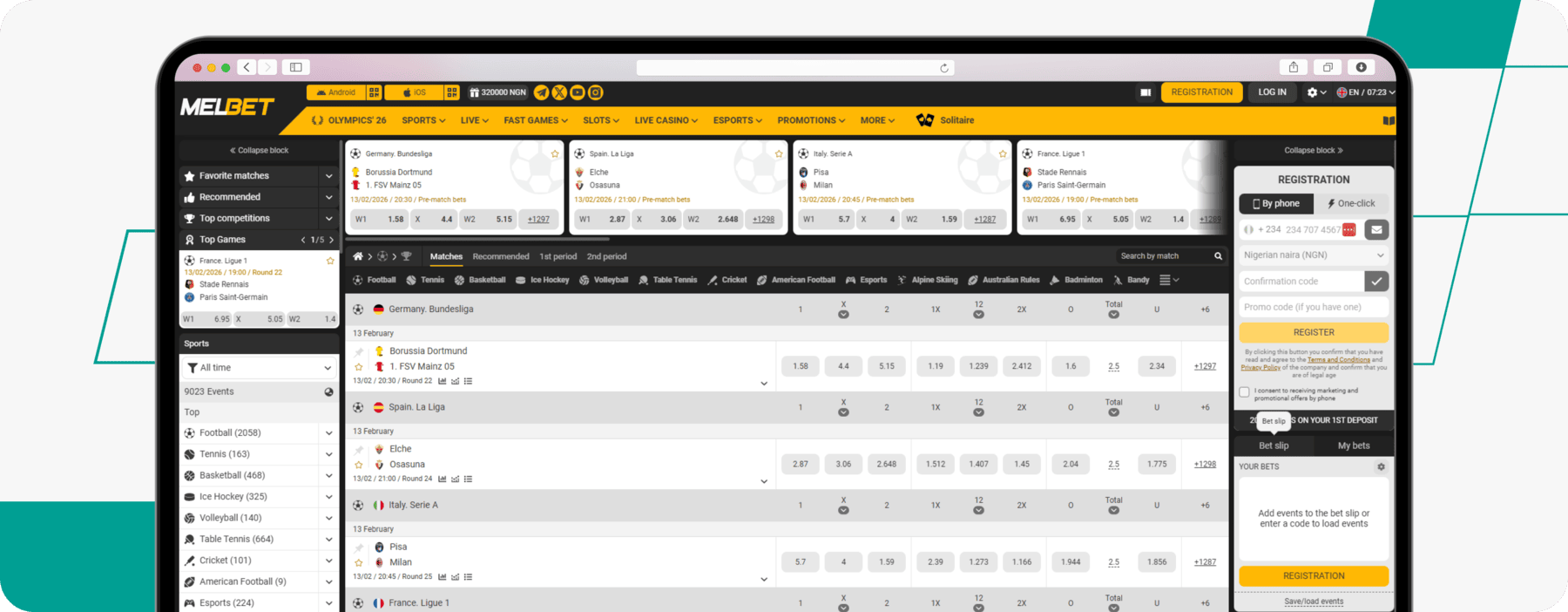Confirm the code with the checkmark button
1568x612 pixels.
[1376, 281]
